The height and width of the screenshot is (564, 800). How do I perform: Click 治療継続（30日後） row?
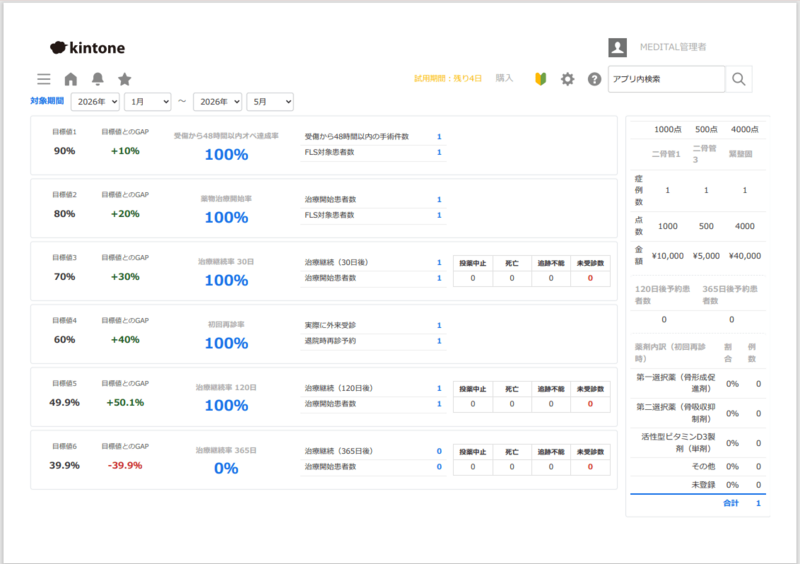tap(373, 262)
